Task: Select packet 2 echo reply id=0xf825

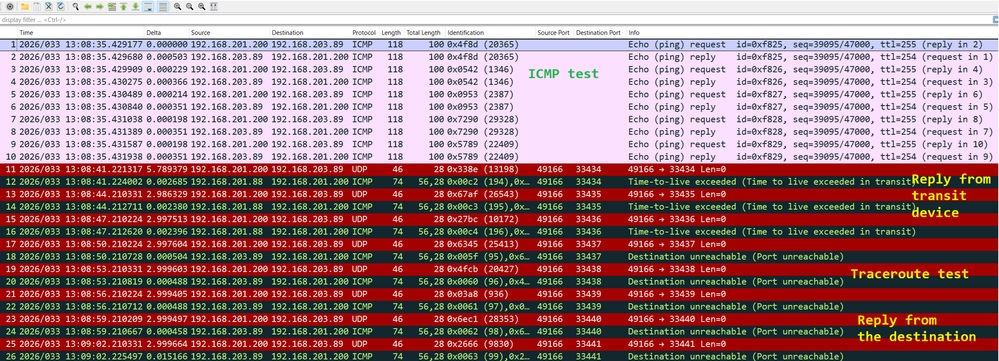Action: [x=500, y=57]
